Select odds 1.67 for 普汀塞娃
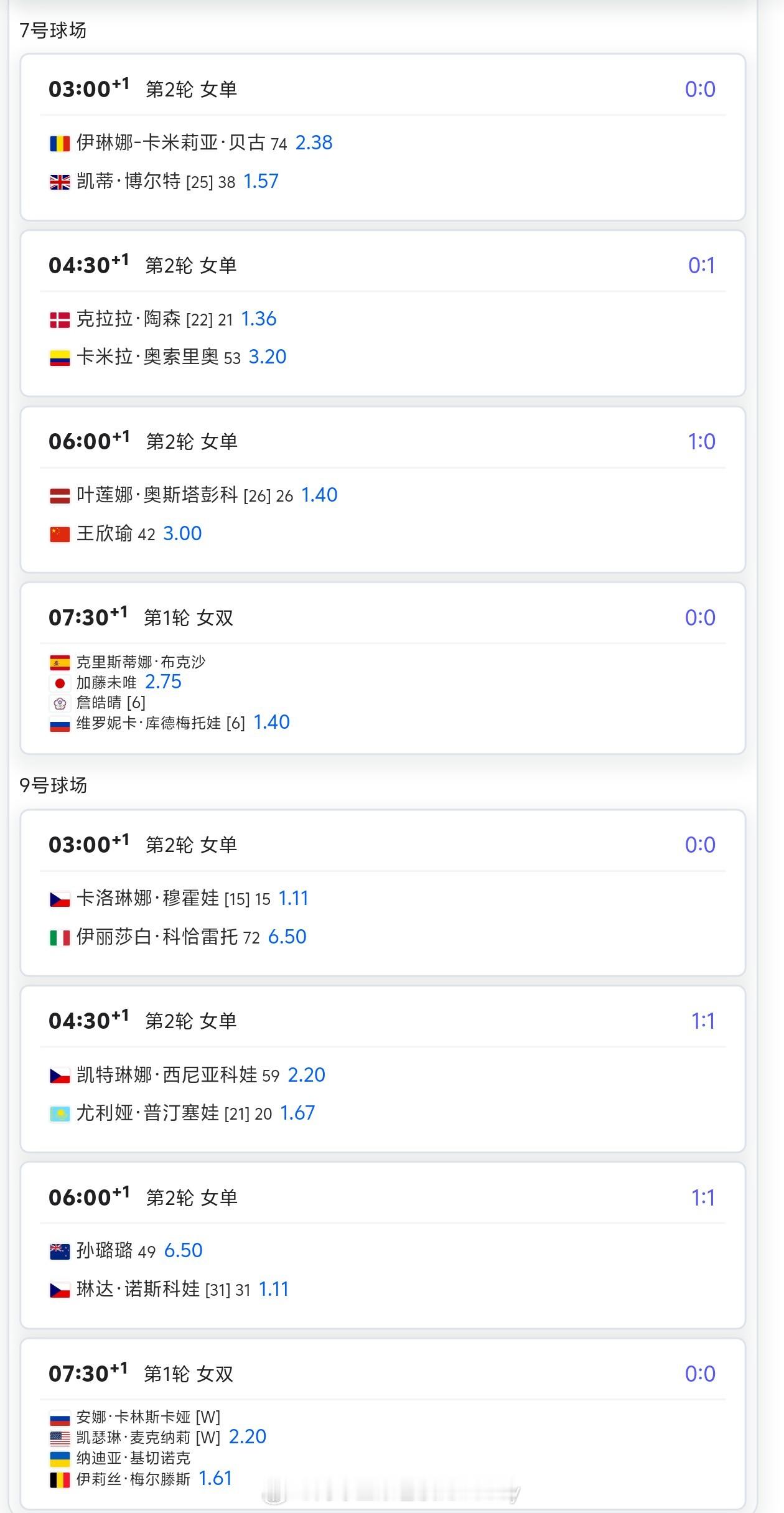This screenshot has width=784, height=1513. coord(297,1113)
